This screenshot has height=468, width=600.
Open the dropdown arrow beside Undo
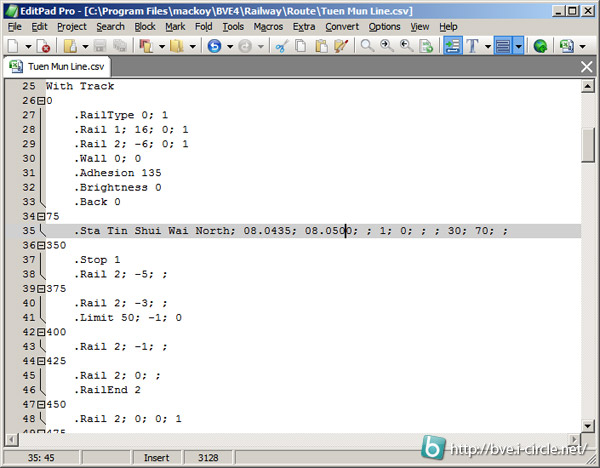pos(230,46)
